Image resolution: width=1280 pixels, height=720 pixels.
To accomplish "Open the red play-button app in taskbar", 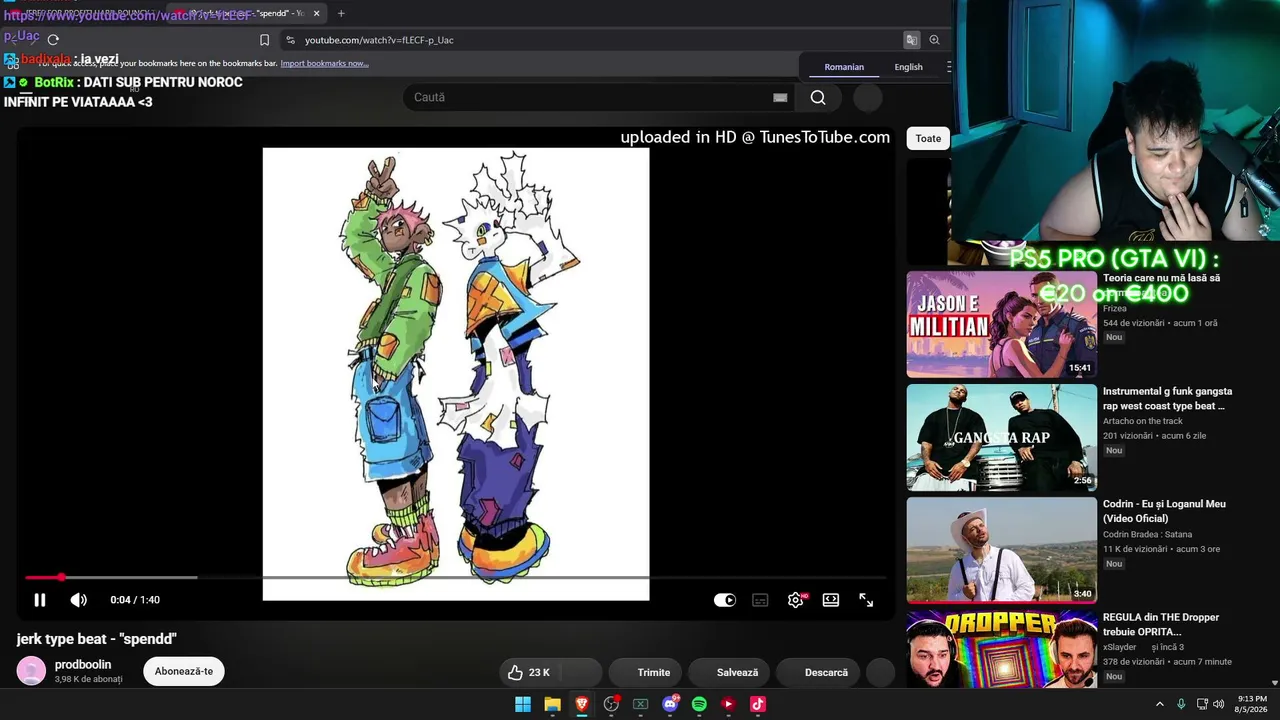I will pos(728,704).
